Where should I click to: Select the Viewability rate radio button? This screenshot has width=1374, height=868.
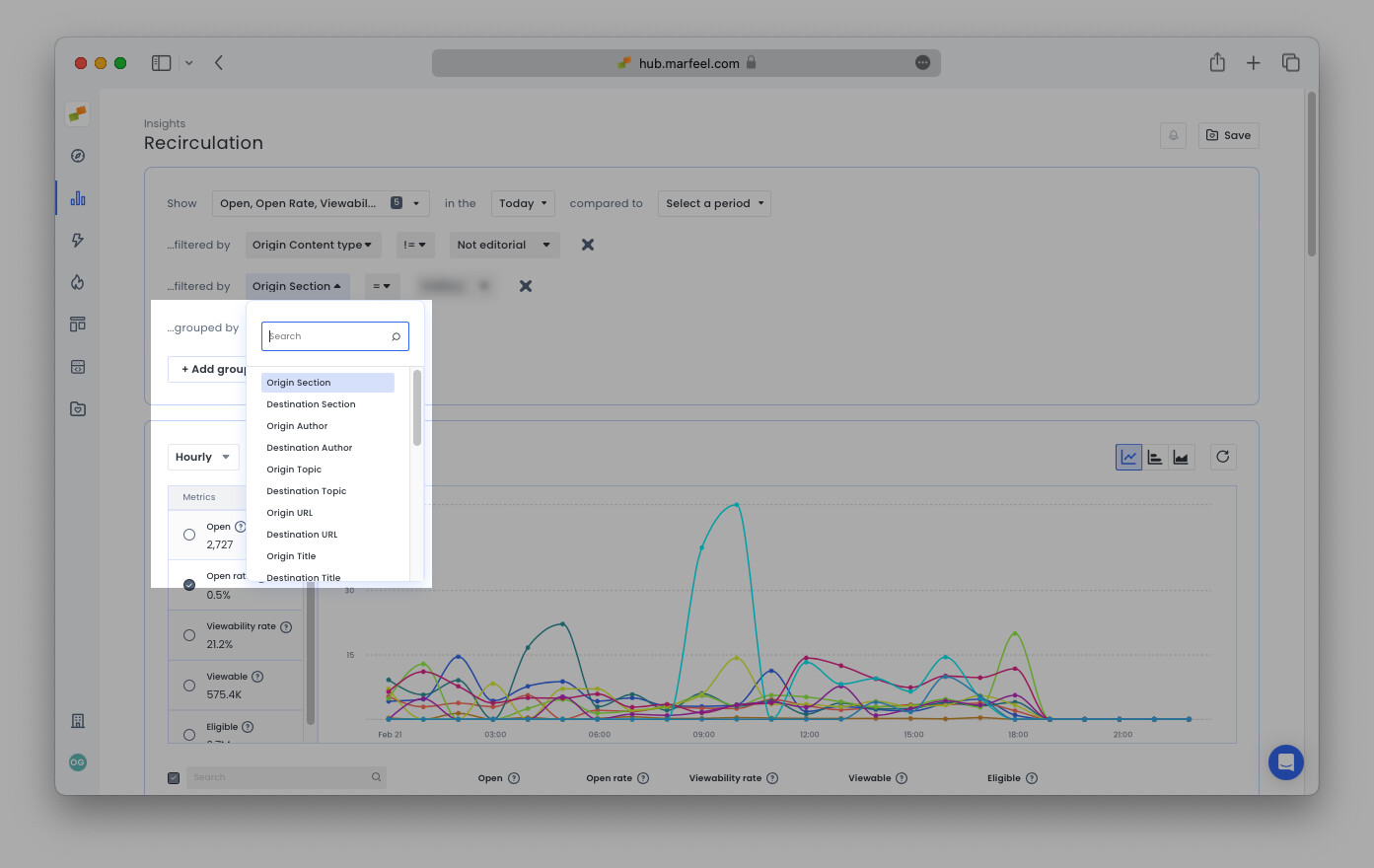pyautogui.click(x=188, y=634)
